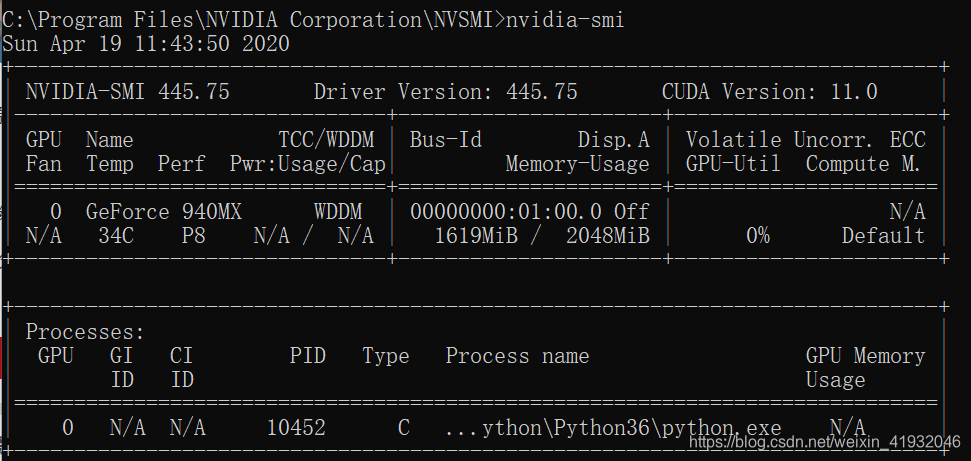This screenshot has height=461, width=971.
Task: Select process PID 10452
Action: [296, 428]
